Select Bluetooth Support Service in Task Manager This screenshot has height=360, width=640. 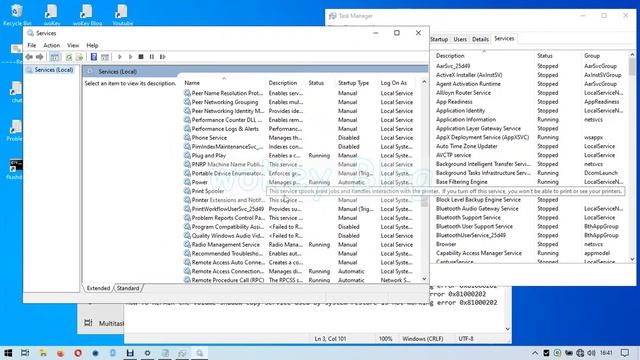(x=531, y=218)
